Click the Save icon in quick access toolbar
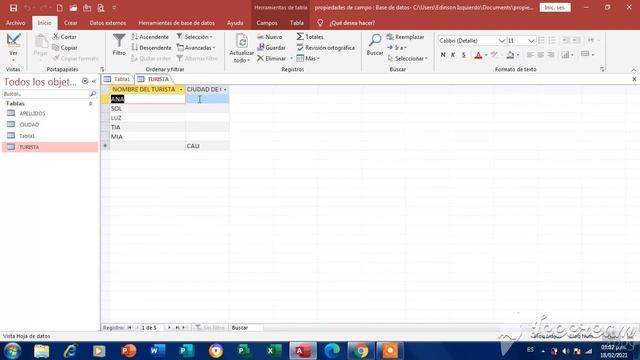Image resolution: width=640 pixels, height=360 pixels. (x=13, y=8)
